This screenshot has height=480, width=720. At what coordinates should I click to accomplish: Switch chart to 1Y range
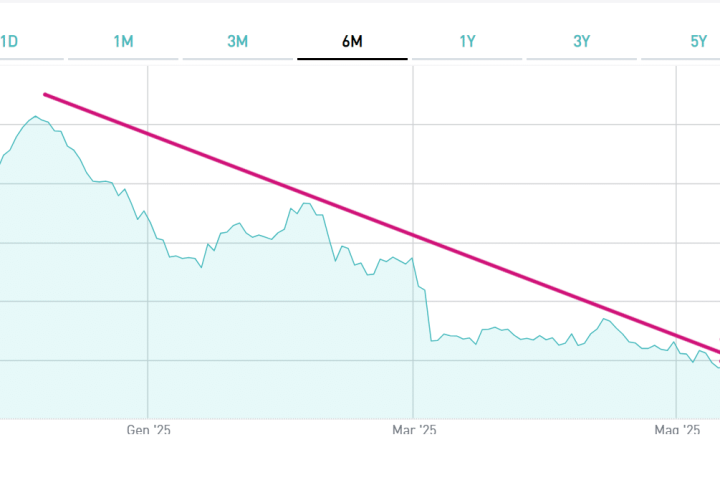[467, 41]
